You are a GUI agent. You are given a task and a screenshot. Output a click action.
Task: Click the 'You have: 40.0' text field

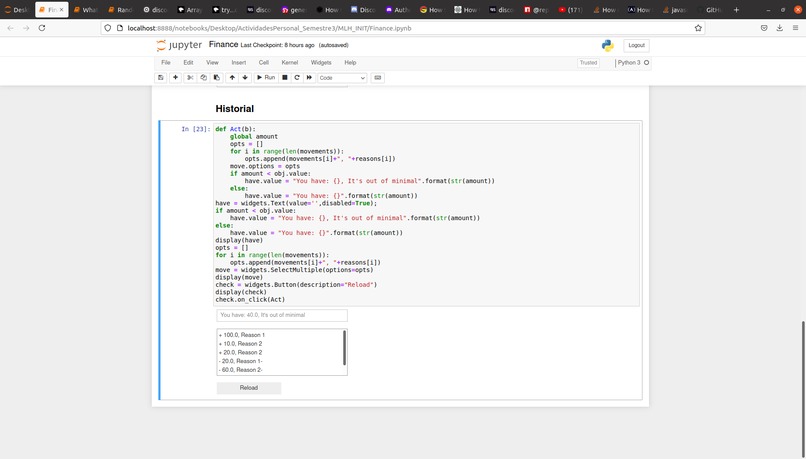(x=282, y=315)
